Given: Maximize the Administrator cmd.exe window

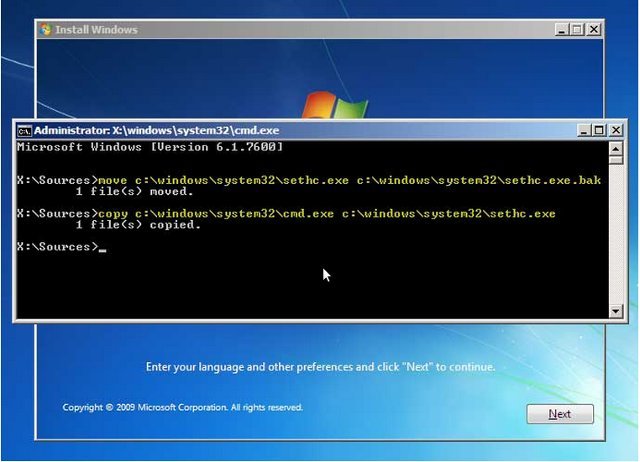Looking at the screenshot, I should pos(599,130).
